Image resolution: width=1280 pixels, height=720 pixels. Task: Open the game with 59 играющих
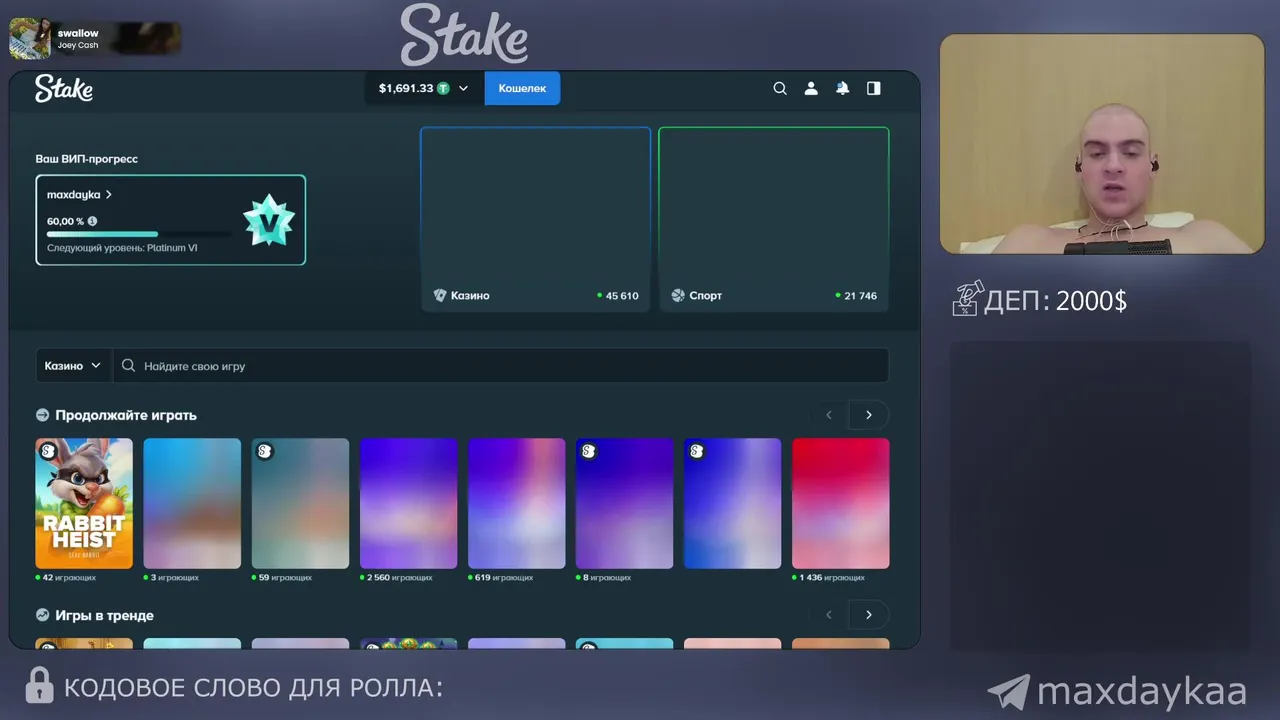[x=300, y=503]
